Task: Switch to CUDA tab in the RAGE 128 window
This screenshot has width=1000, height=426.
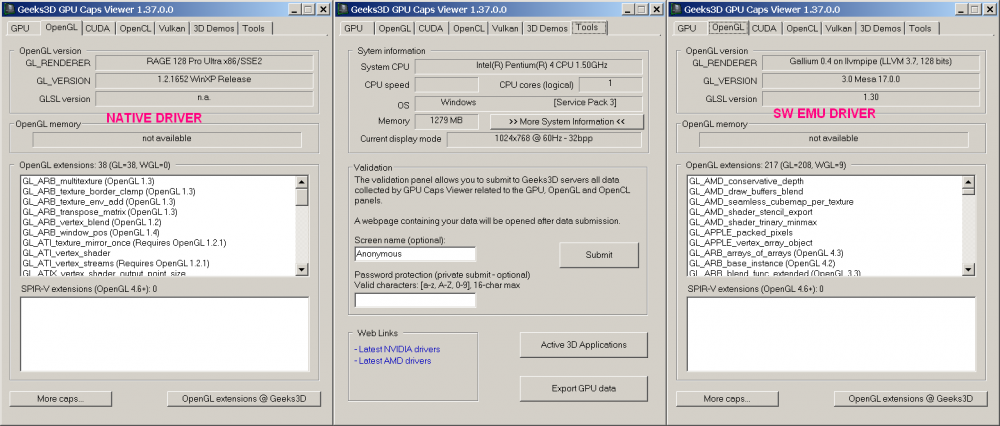Action: coord(97,28)
